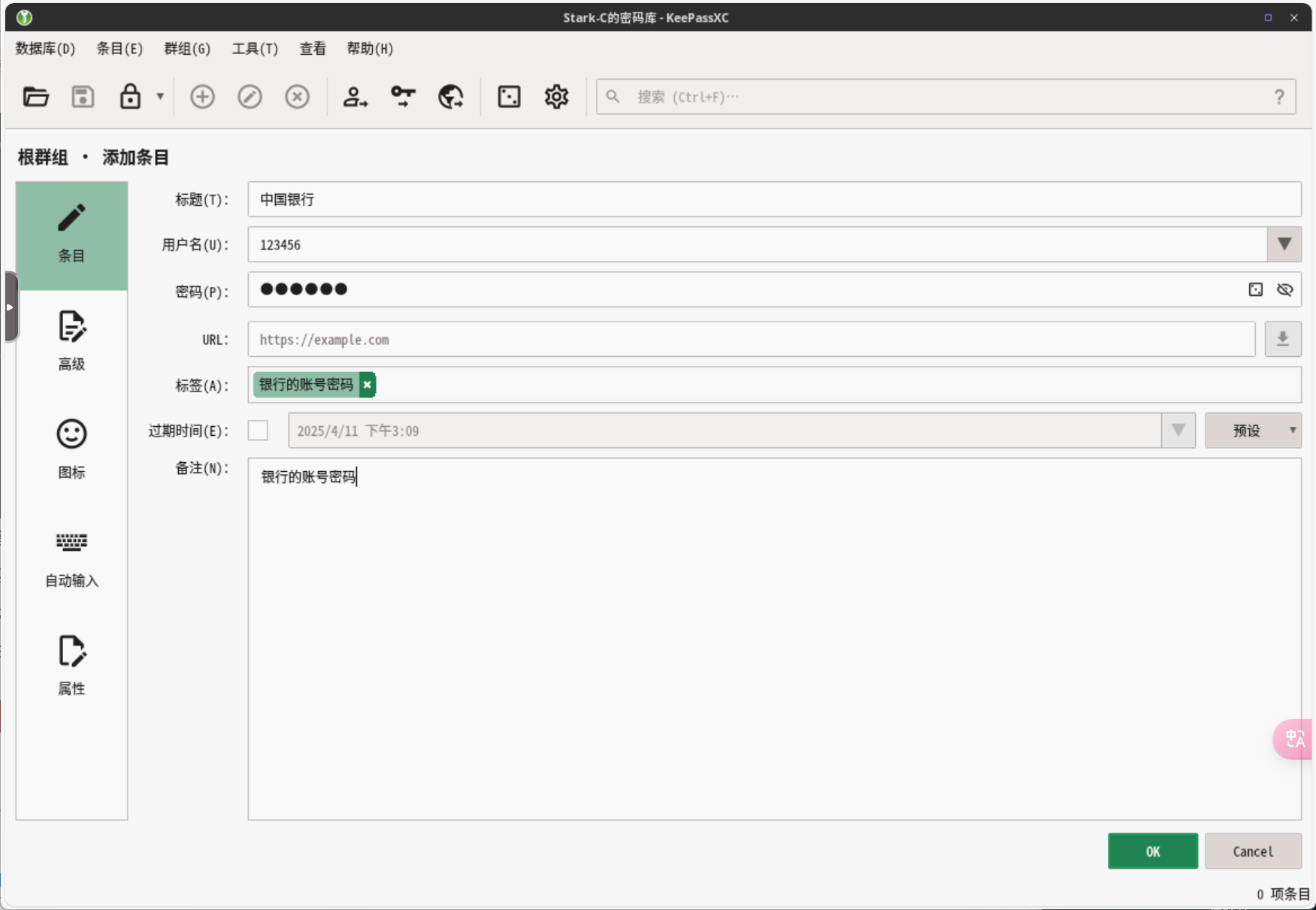This screenshot has height=910, width=1316.
Task: Focus the search field
Action: [x=945, y=97]
